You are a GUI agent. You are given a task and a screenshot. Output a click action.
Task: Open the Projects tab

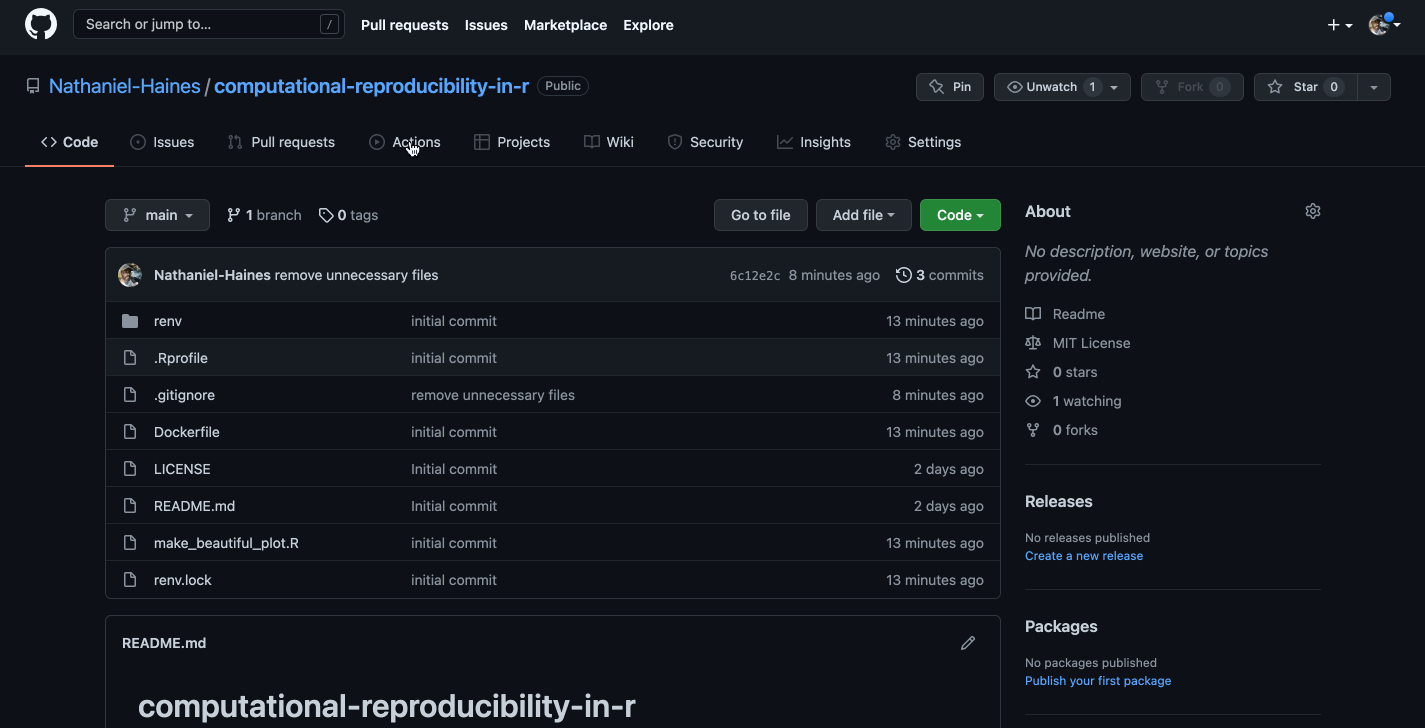click(512, 142)
